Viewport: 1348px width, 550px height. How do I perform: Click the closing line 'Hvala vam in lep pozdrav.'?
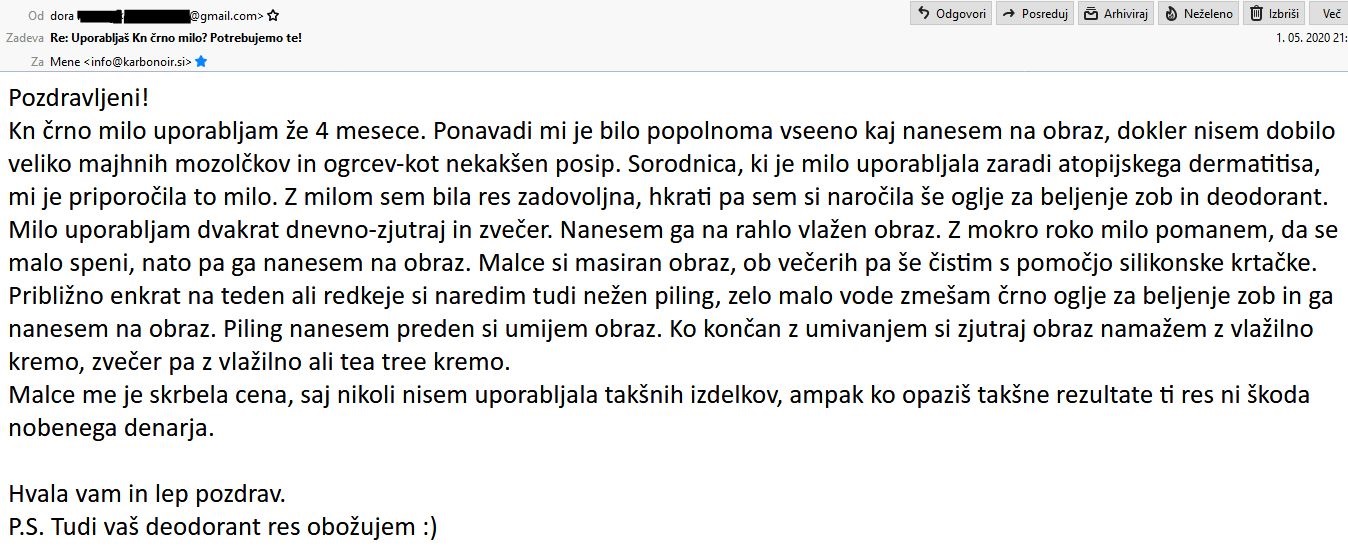click(x=147, y=493)
